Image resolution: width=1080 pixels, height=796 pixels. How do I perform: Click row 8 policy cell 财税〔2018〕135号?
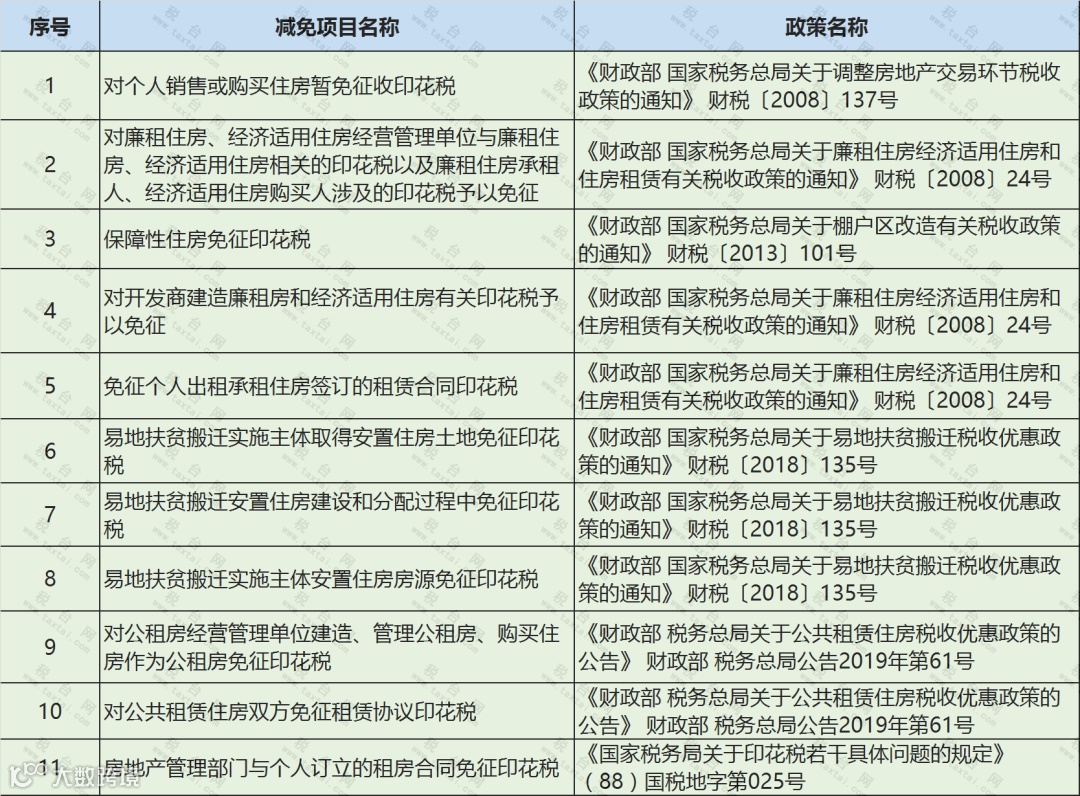point(827,578)
